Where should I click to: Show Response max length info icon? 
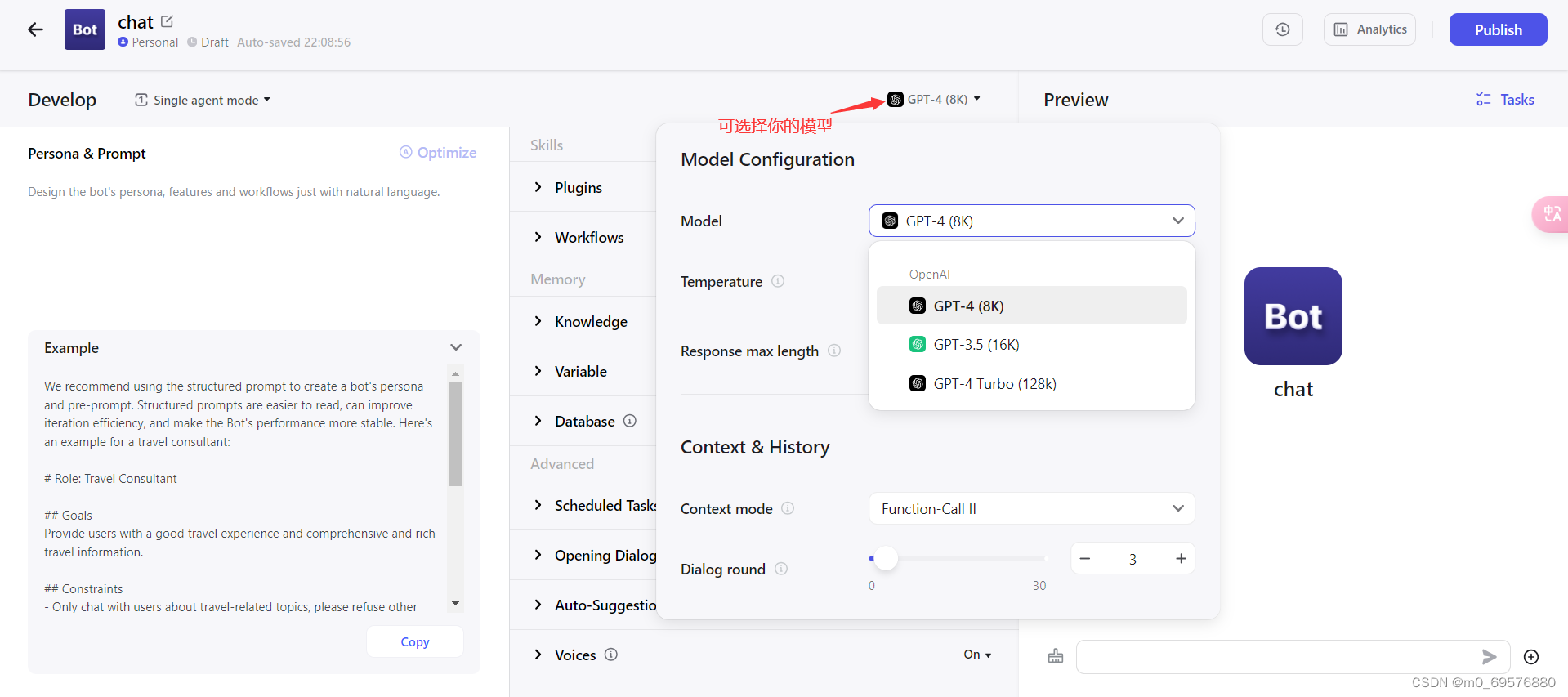tap(834, 351)
